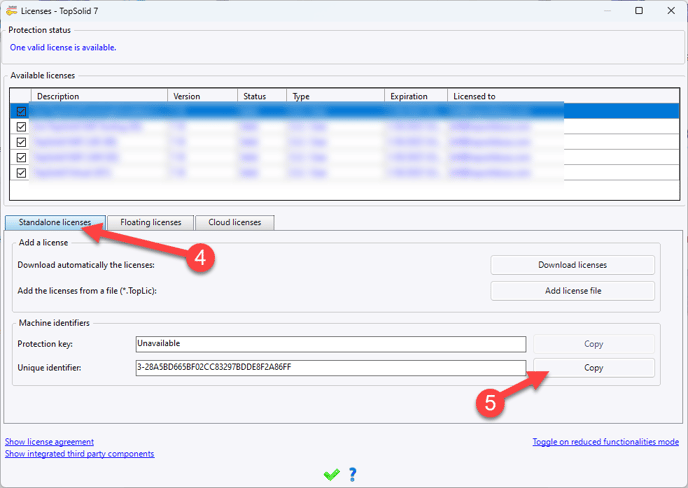The image size is (688, 488).
Task: Sort by Version column header
Action: coord(203,96)
